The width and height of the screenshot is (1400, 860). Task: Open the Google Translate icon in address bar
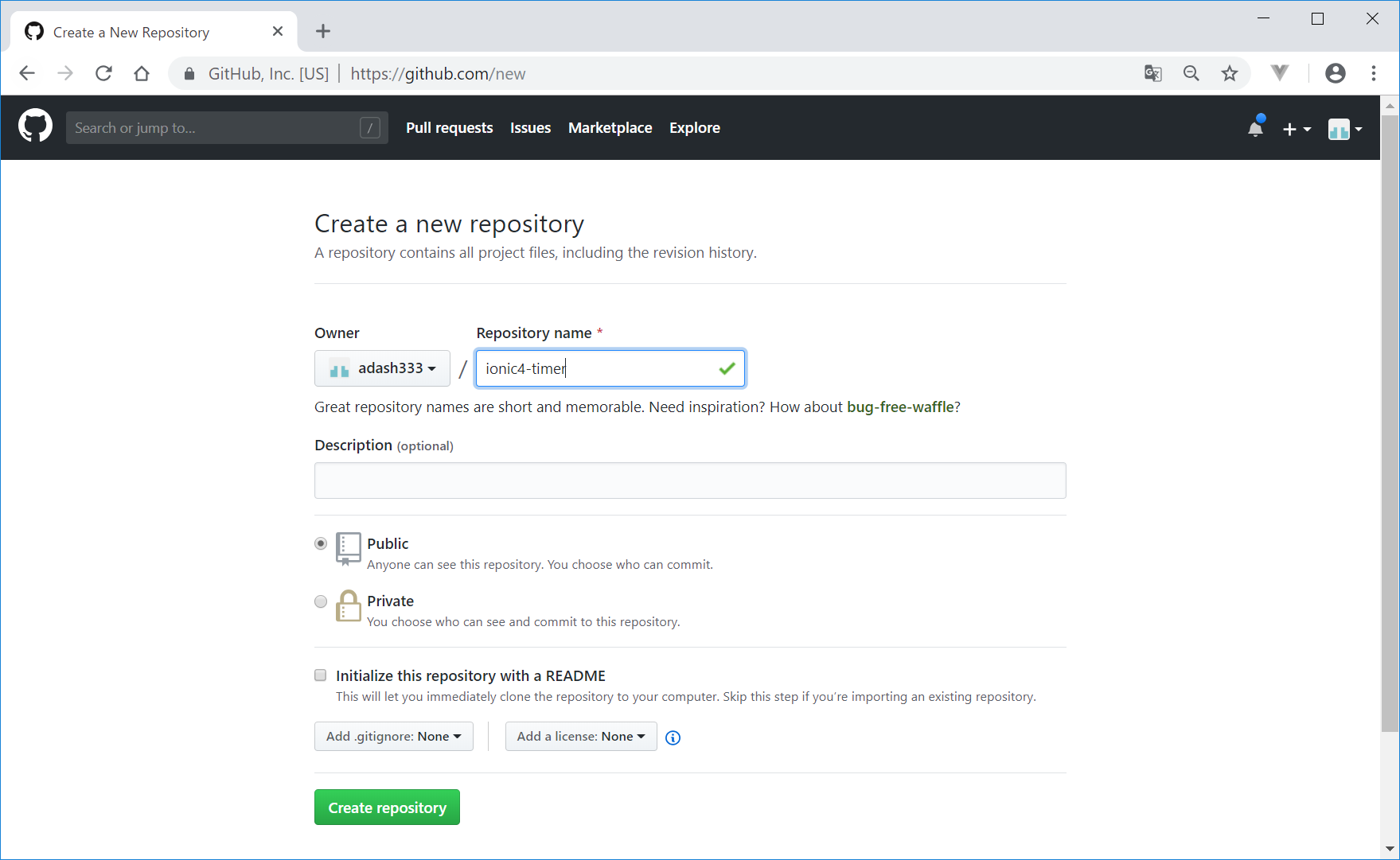tap(1152, 74)
